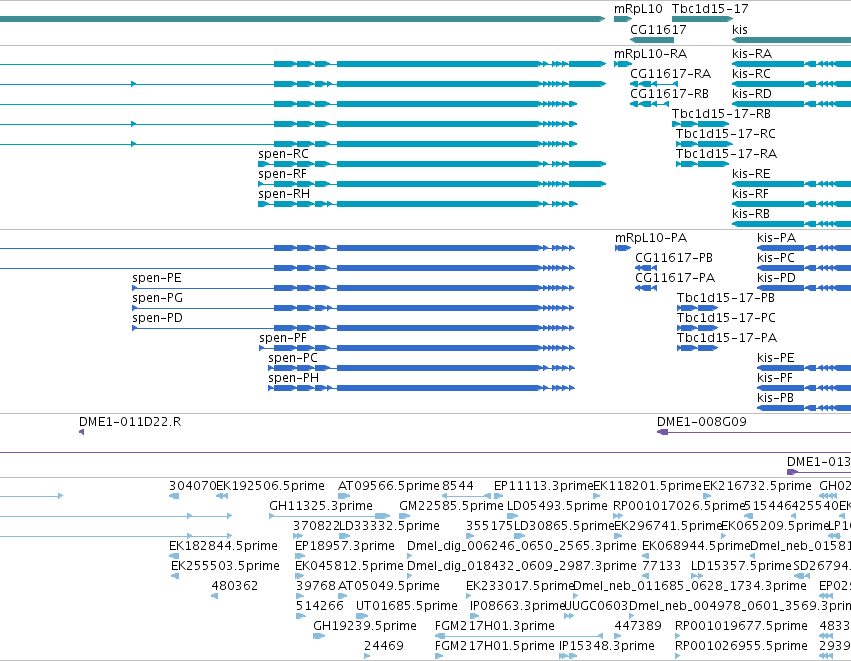Click protein kis-PF

[x=774, y=379]
